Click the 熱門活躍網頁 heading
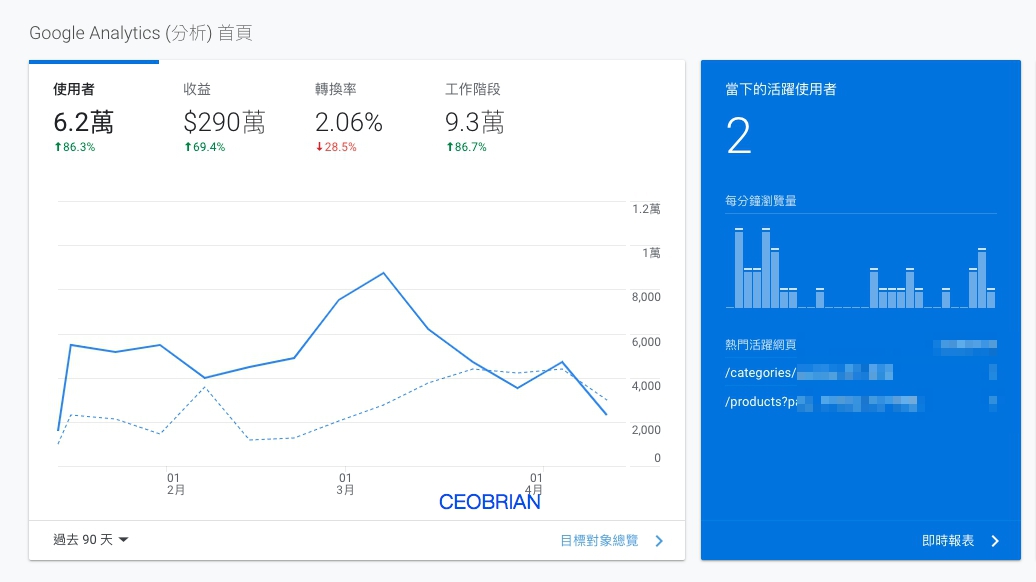Image resolution: width=1036 pixels, height=582 pixels. click(x=760, y=344)
